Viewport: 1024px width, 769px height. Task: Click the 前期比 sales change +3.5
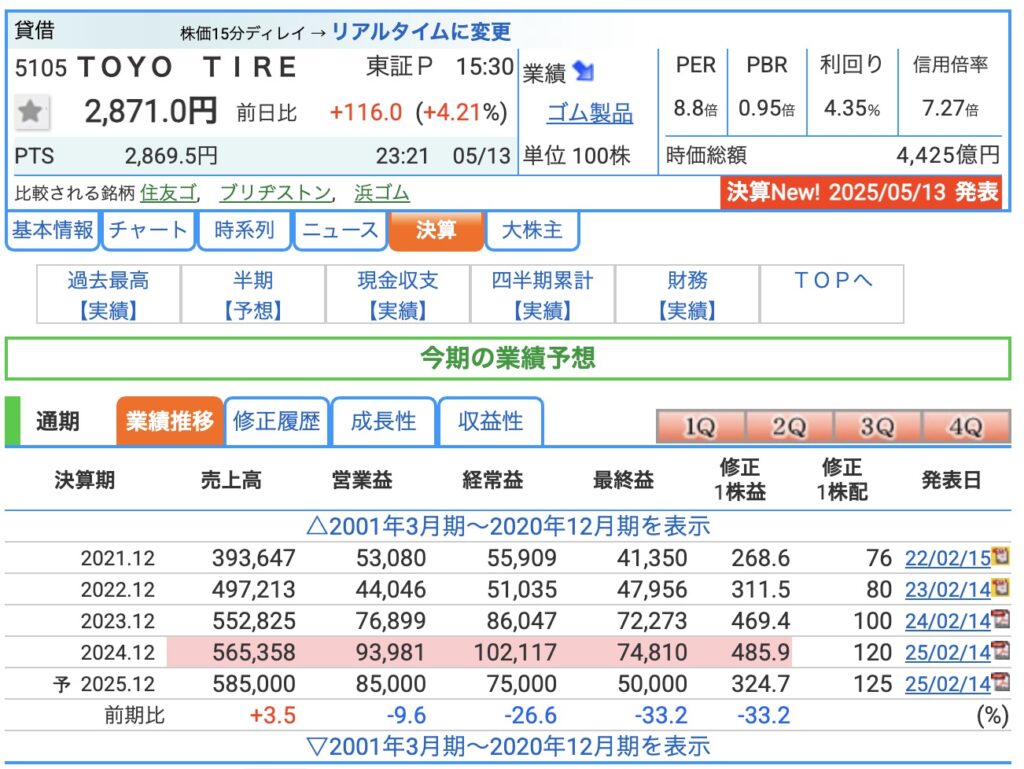[273, 715]
